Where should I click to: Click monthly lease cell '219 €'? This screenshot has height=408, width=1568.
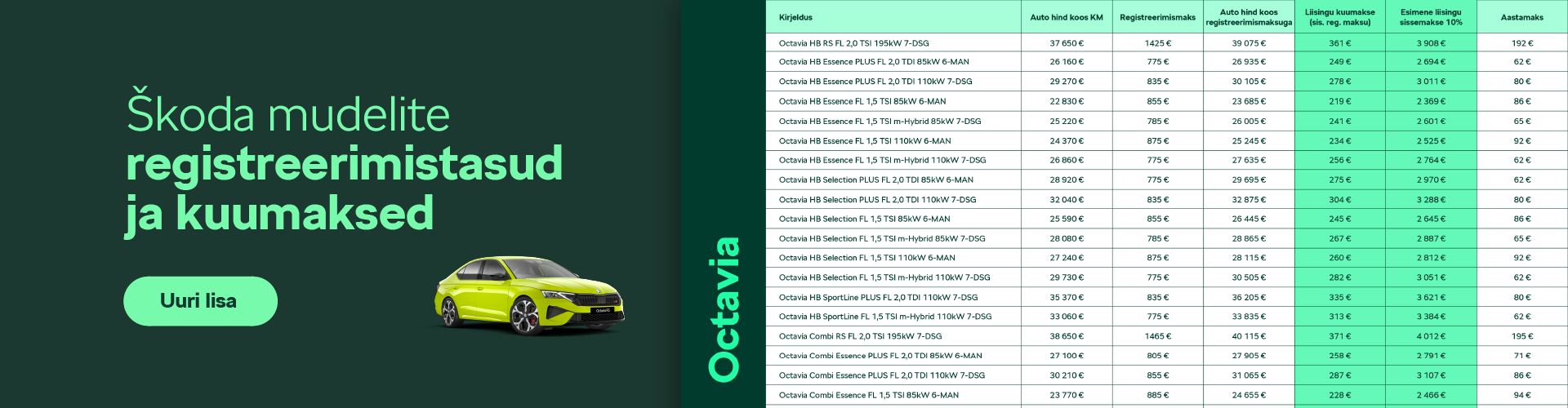point(1339,101)
